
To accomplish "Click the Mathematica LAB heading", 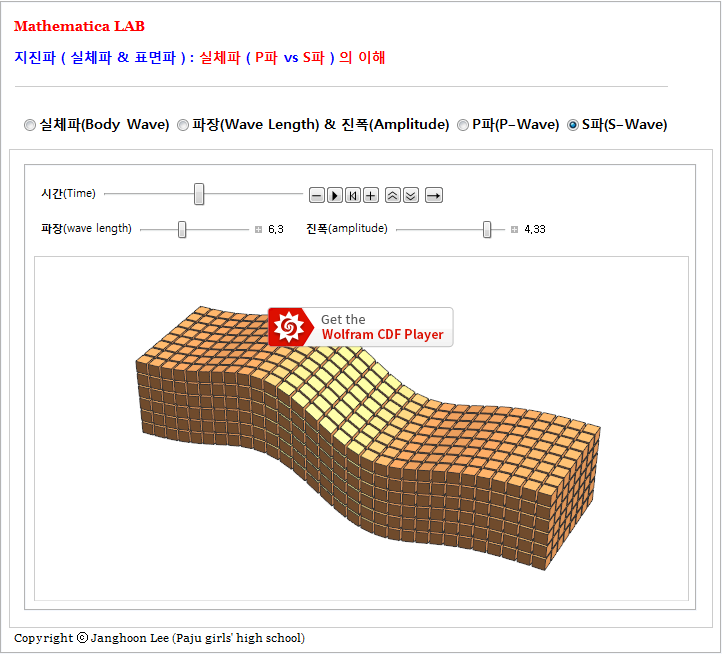I will pyautogui.click(x=79, y=26).
